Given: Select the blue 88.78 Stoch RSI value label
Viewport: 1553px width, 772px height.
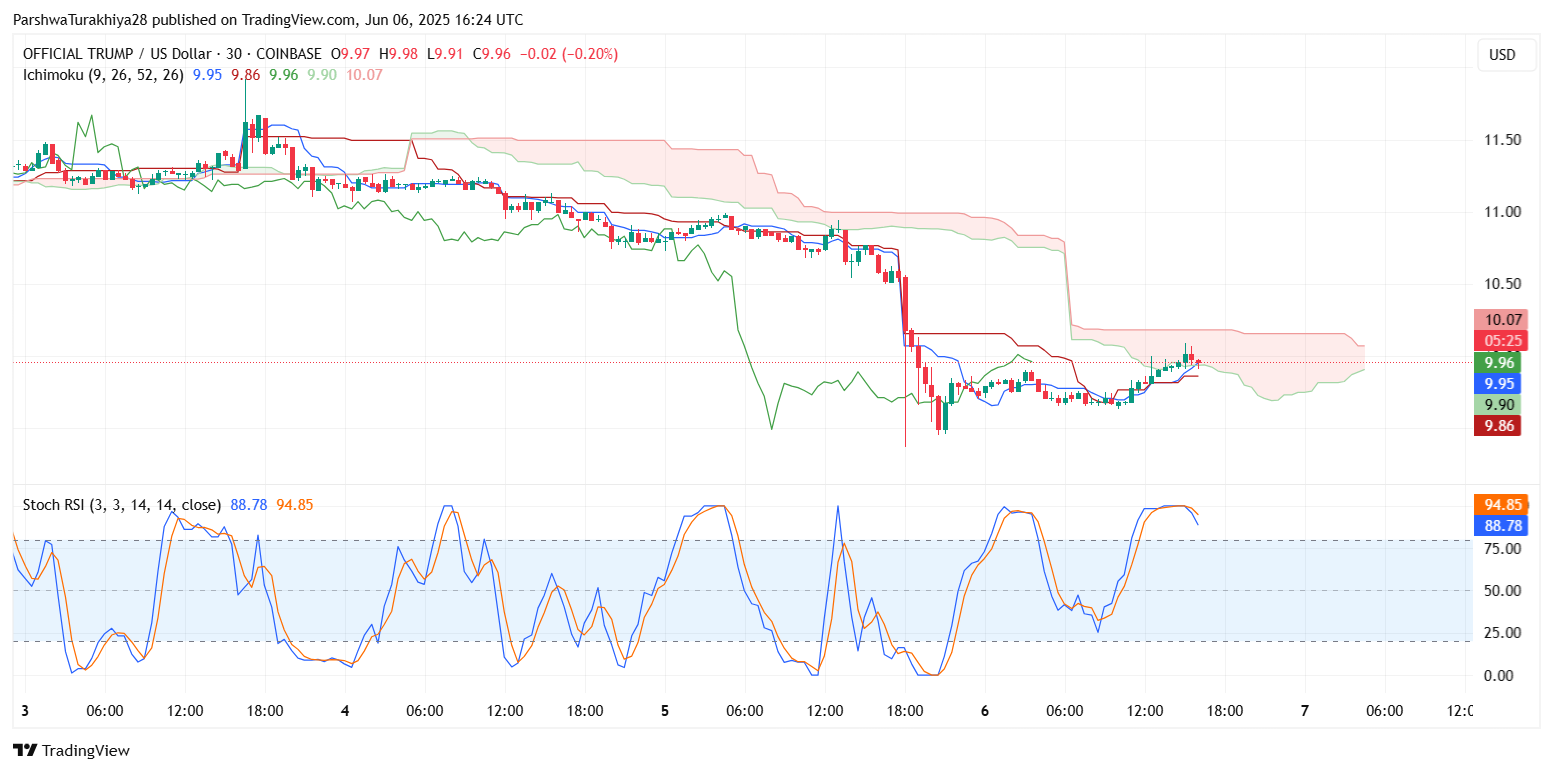Looking at the screenshot, I should point(1501,524).
